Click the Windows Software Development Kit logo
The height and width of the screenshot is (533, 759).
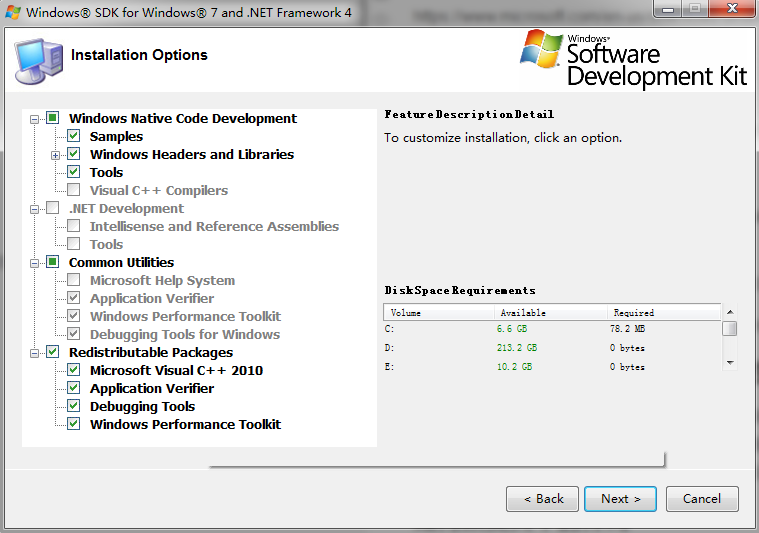click(633, 59)
